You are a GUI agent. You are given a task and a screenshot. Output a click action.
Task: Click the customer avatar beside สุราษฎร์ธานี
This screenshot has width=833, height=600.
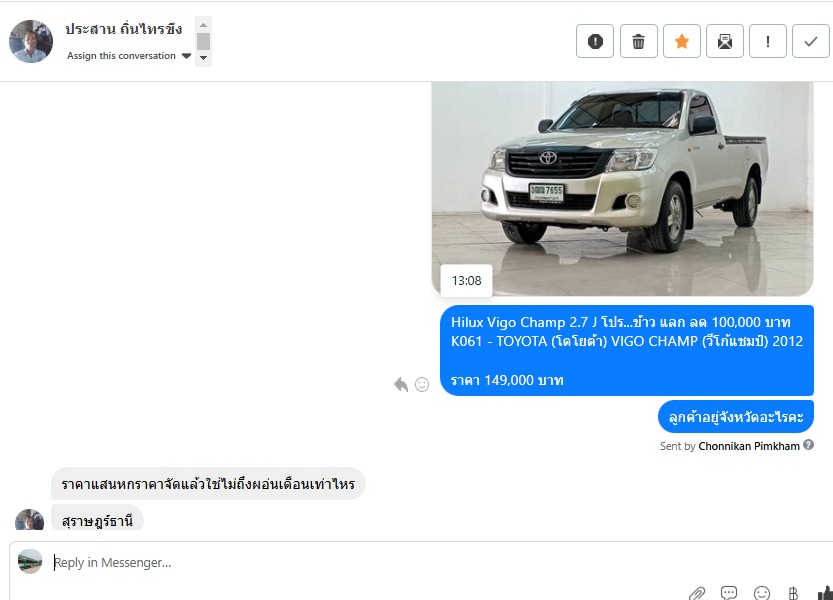point(30,520)
